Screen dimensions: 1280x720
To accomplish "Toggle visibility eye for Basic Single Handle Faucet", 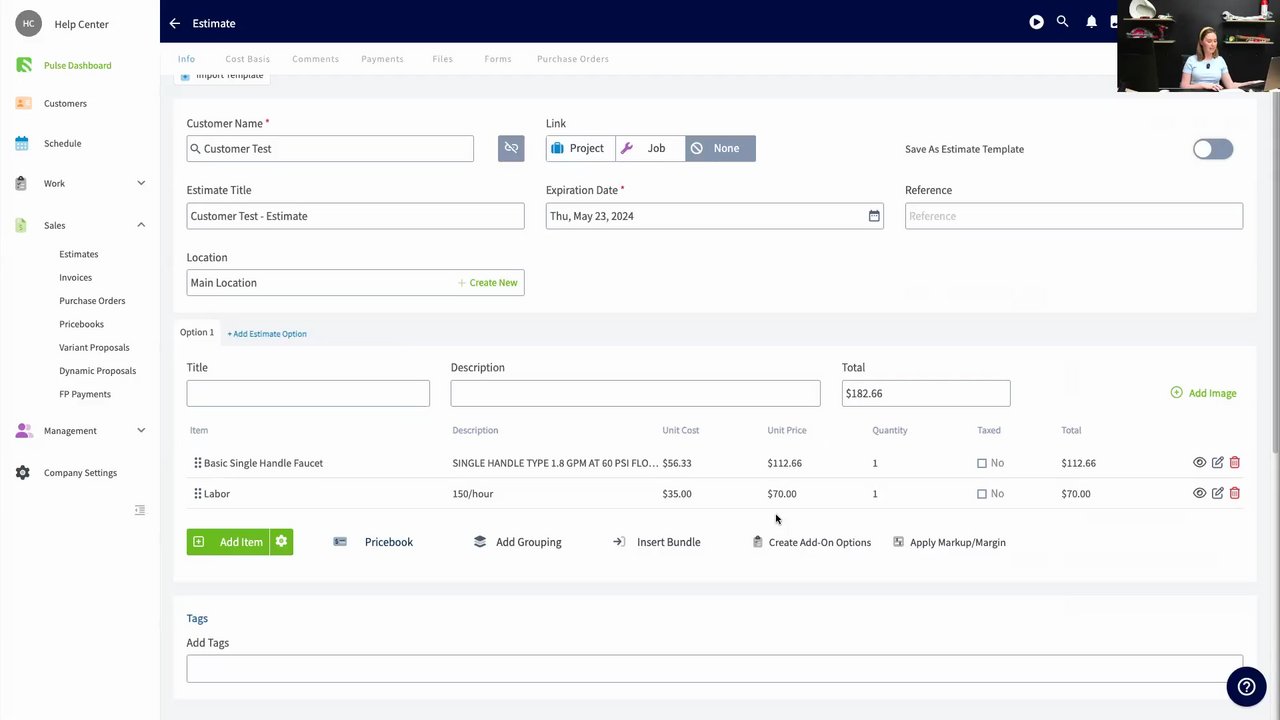I will point(1199,463).
